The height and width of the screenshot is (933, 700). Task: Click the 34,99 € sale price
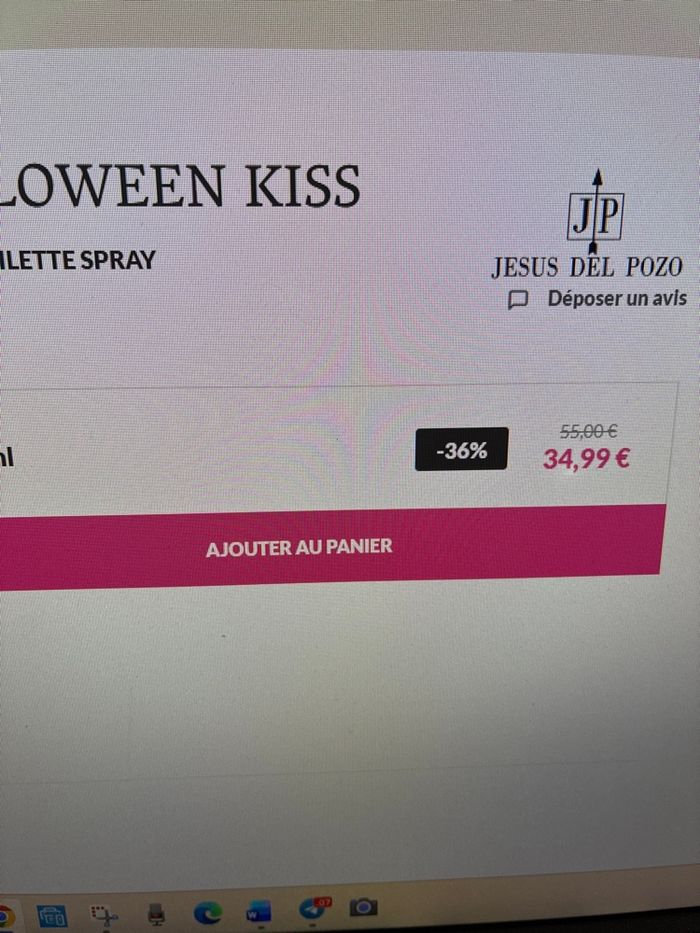(x=586, y=459)
